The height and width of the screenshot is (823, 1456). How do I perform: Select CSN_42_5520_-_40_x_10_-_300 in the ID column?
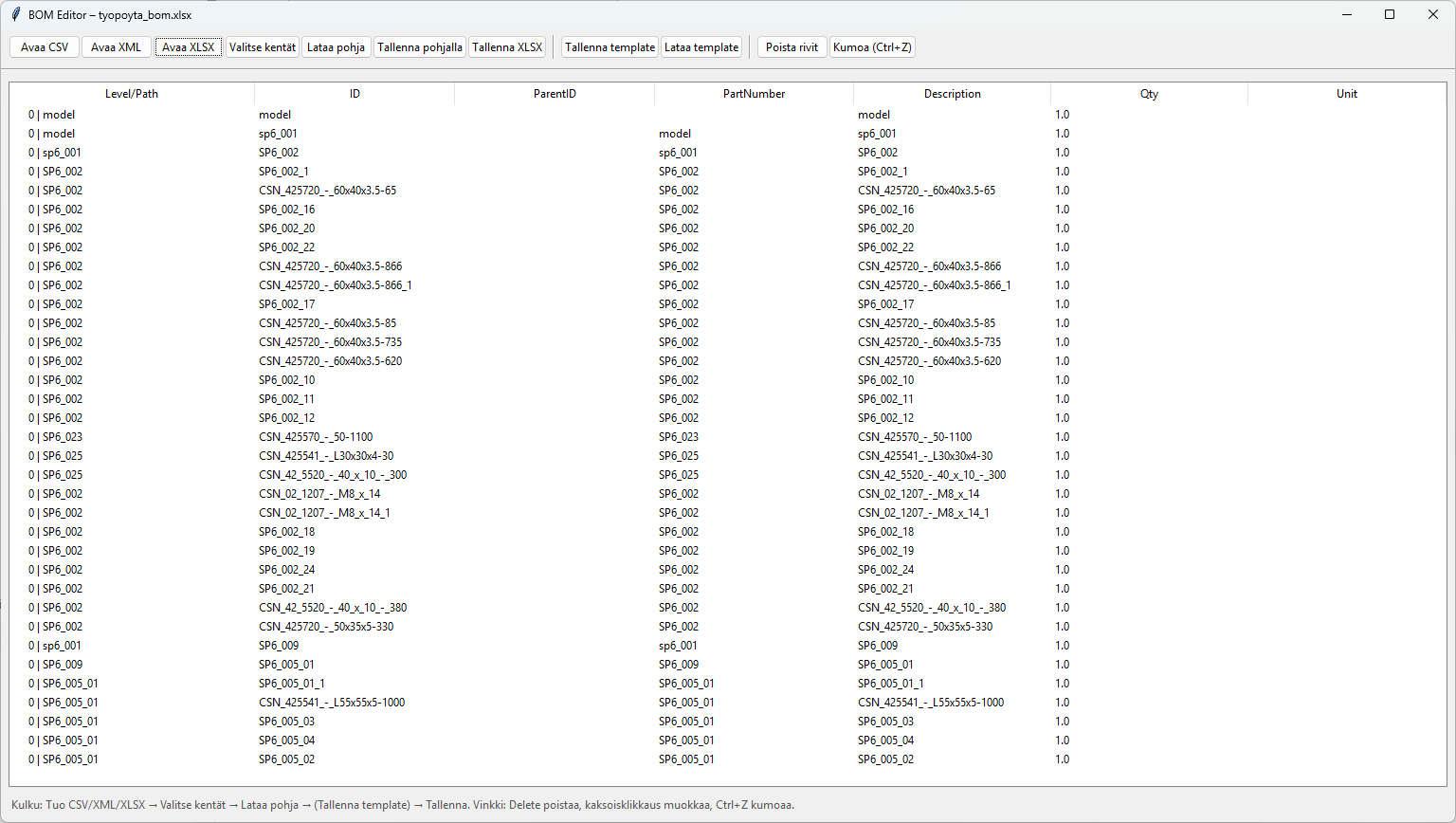point(333,475)
